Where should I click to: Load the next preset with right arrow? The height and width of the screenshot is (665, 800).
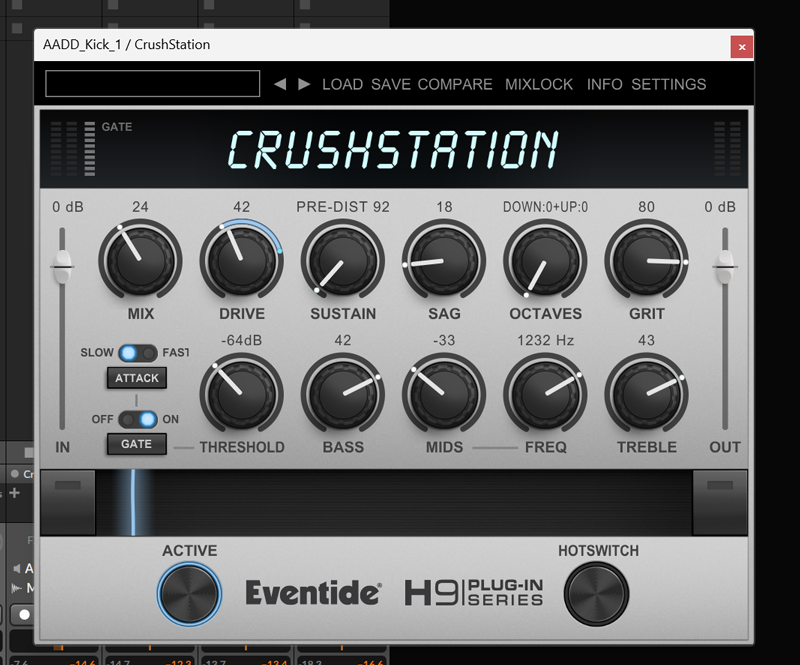[x=304, y=84]
